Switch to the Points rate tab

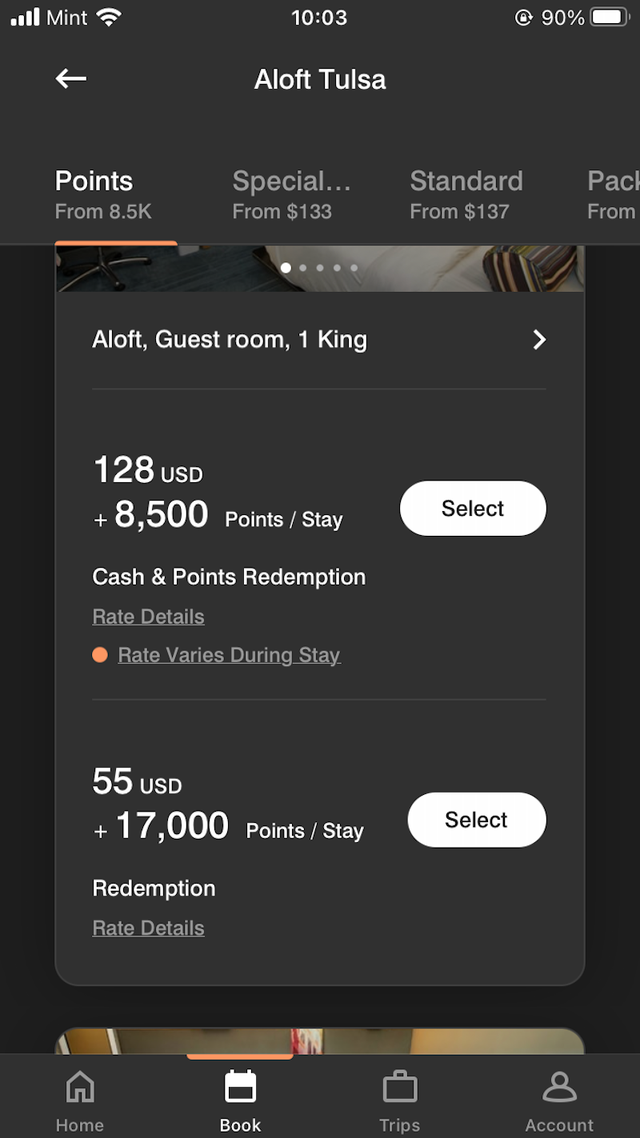(93, 192)
